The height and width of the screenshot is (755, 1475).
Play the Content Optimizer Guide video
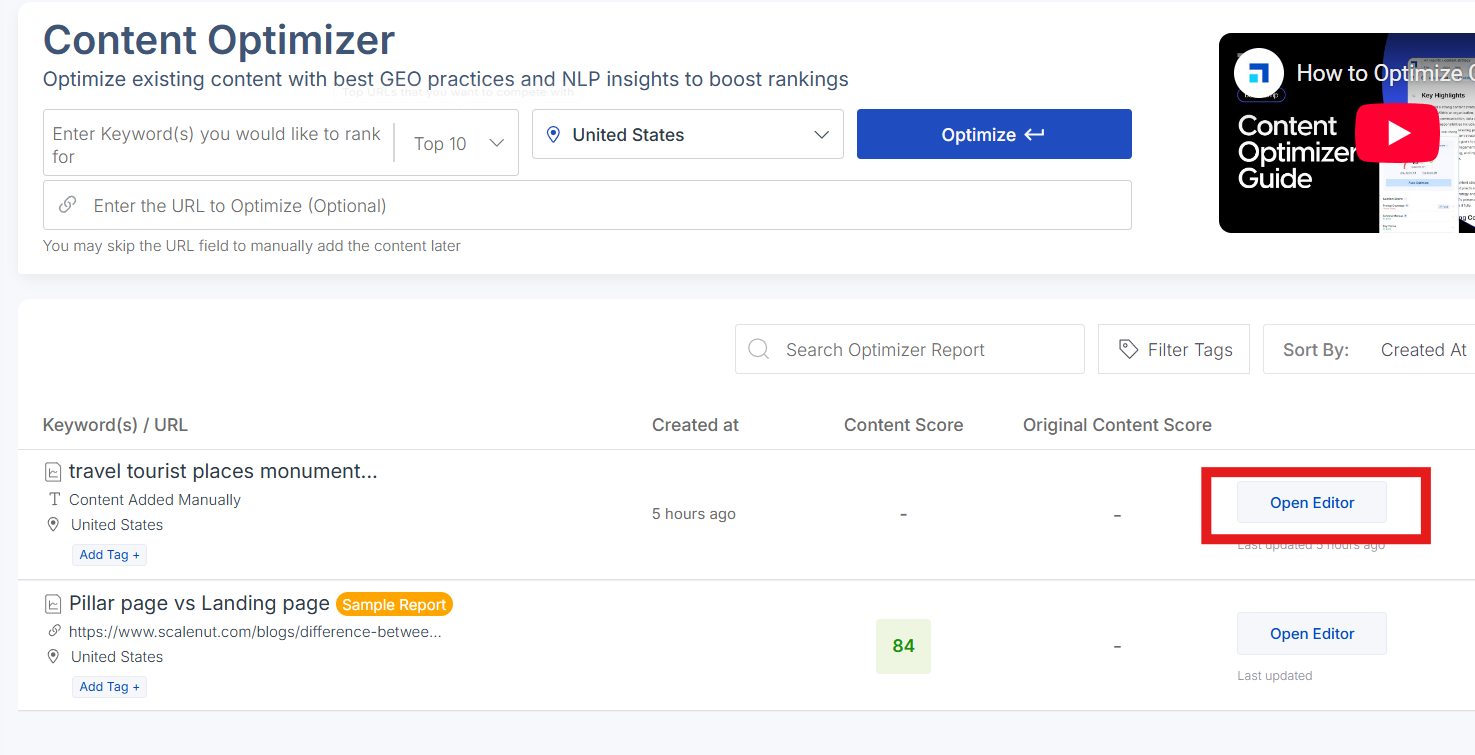(x=1397, y=133)
